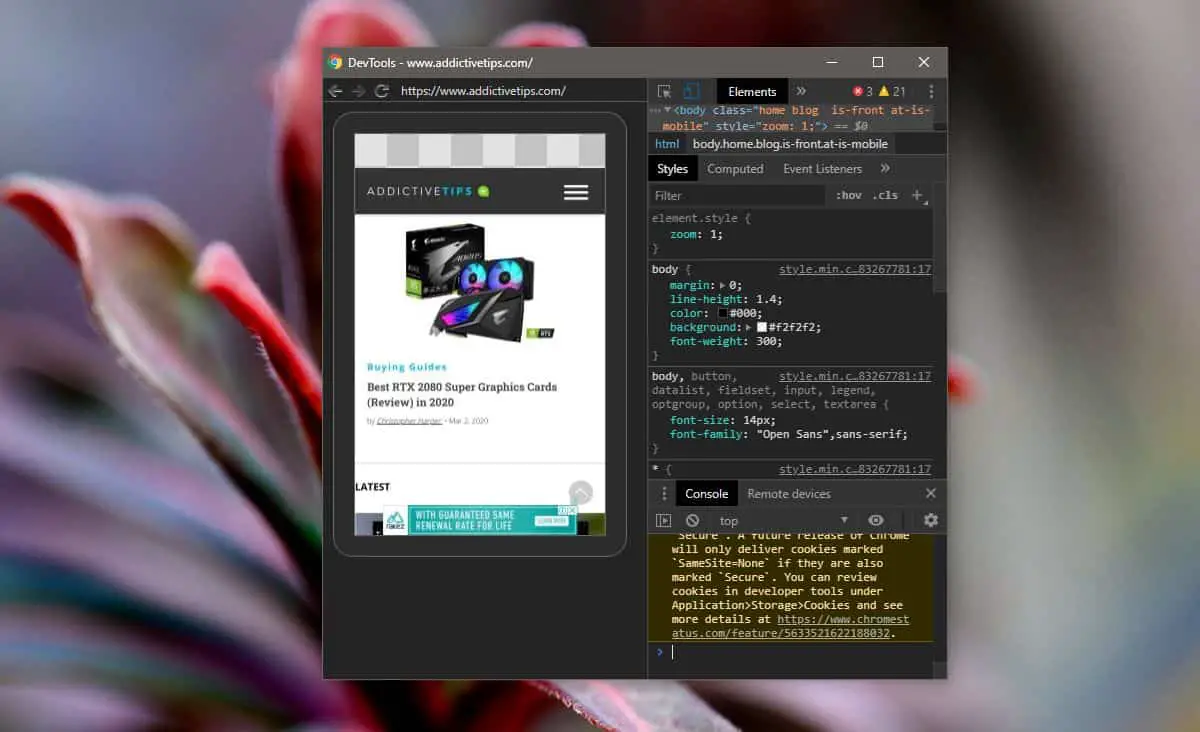Open style.min.css link for * rule
The width and height of the screenshot is (1200, 732).
855,470
